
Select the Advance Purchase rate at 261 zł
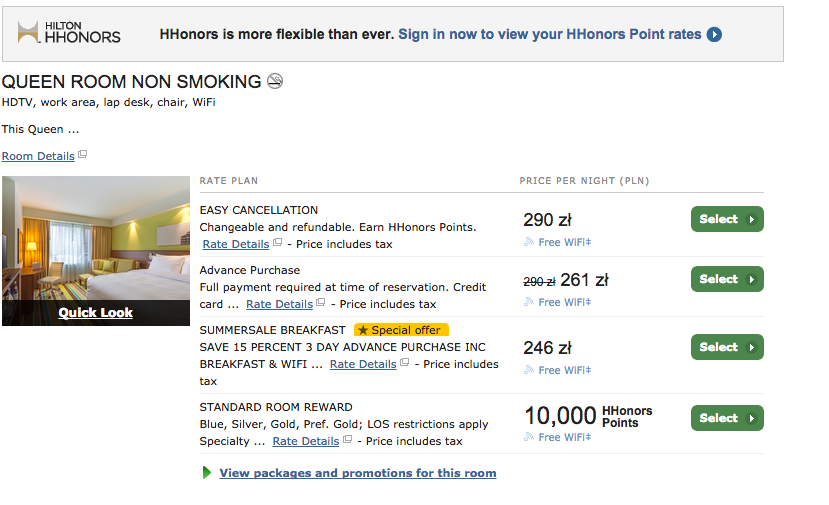(727, 279)
